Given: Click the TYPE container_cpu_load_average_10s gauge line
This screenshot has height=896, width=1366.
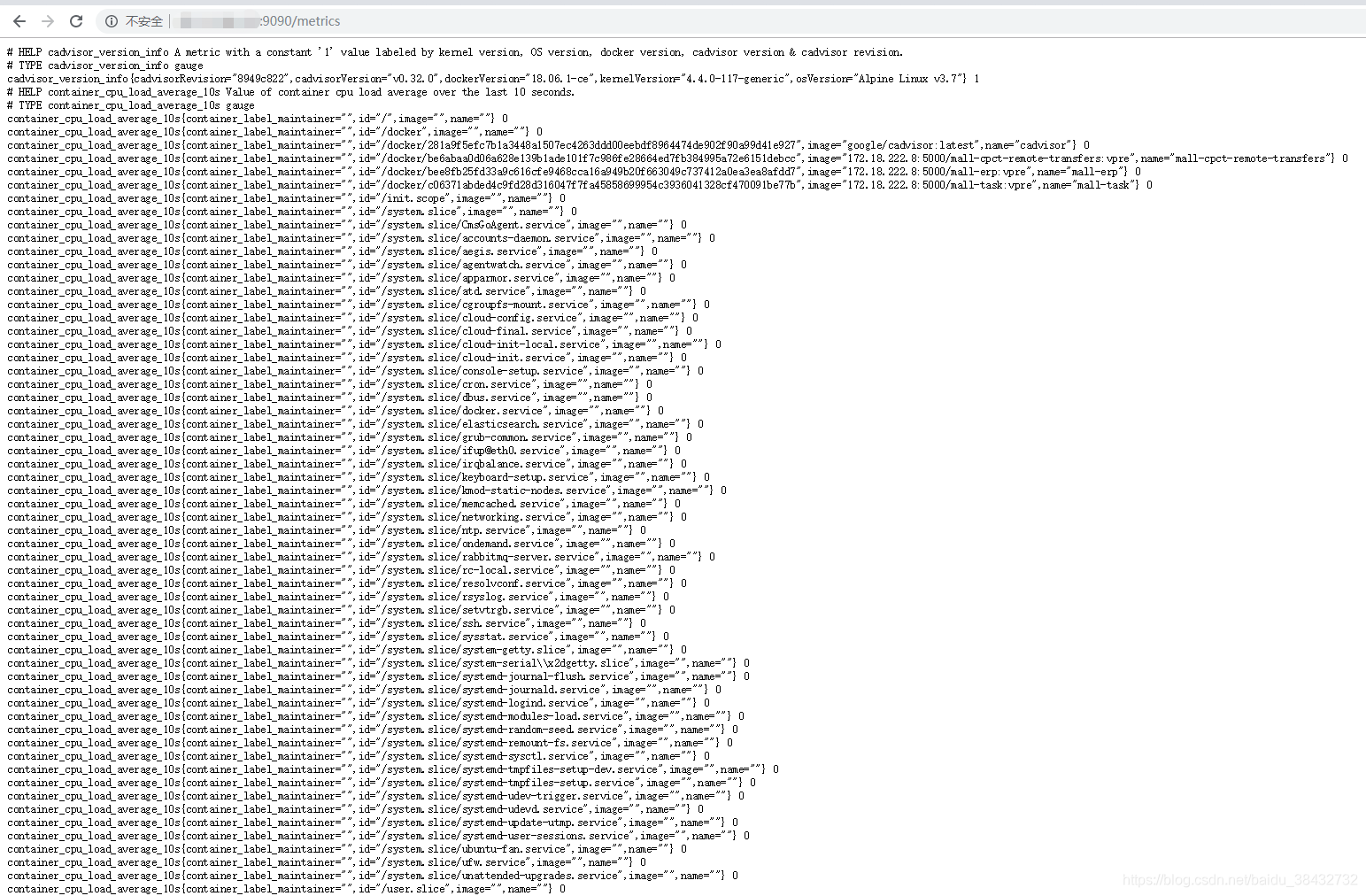Looking at the screenshot, I should [131, 105].
